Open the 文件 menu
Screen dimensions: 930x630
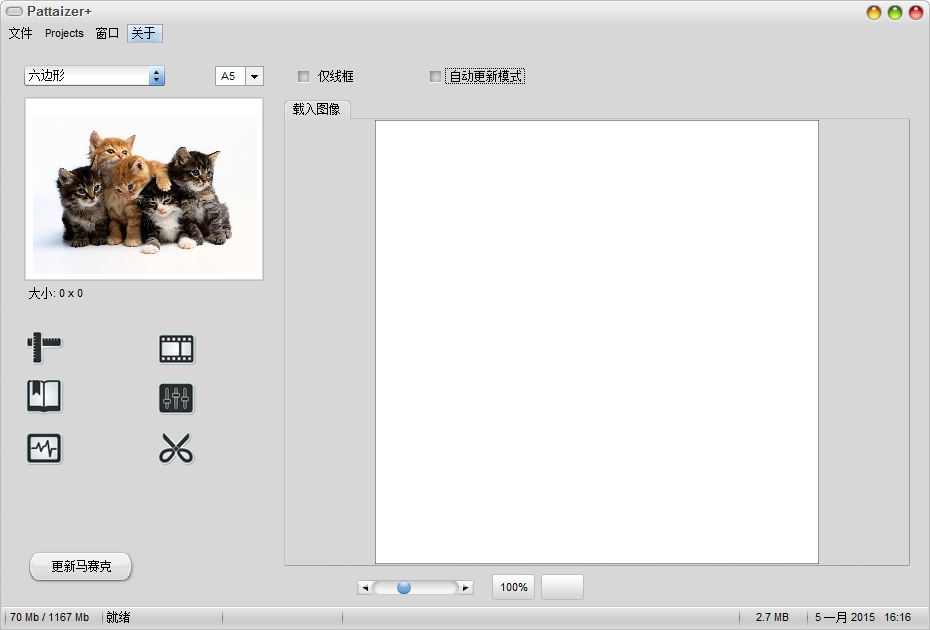(20, 33)
